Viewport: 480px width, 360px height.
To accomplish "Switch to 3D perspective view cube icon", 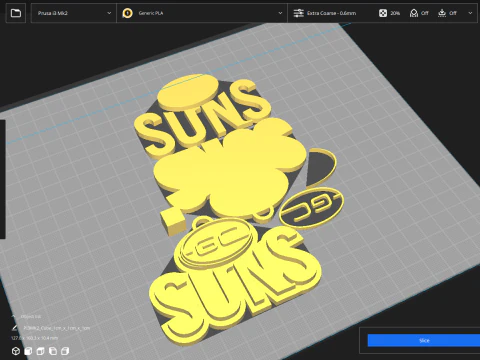I will point(16,351).
